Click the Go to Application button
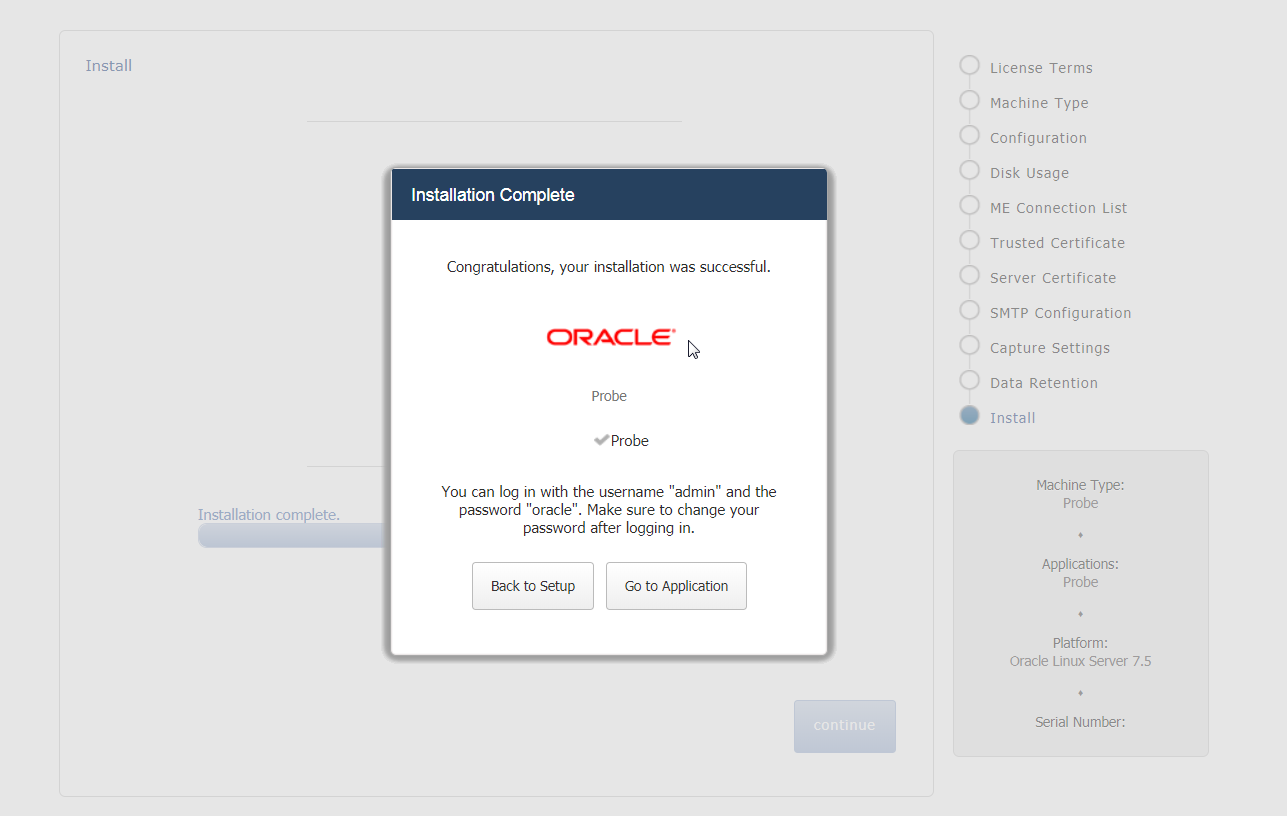This screenshot has width=1287, height=816. click(676, 586)
